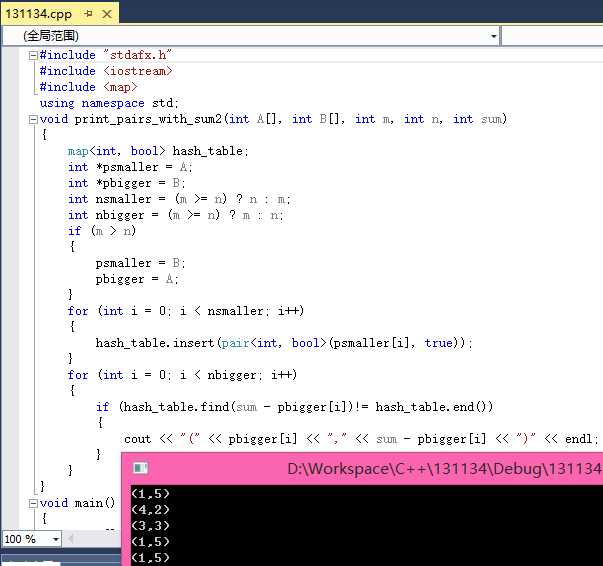
Task: Click on #include <iostream> line
Action: 106,71
